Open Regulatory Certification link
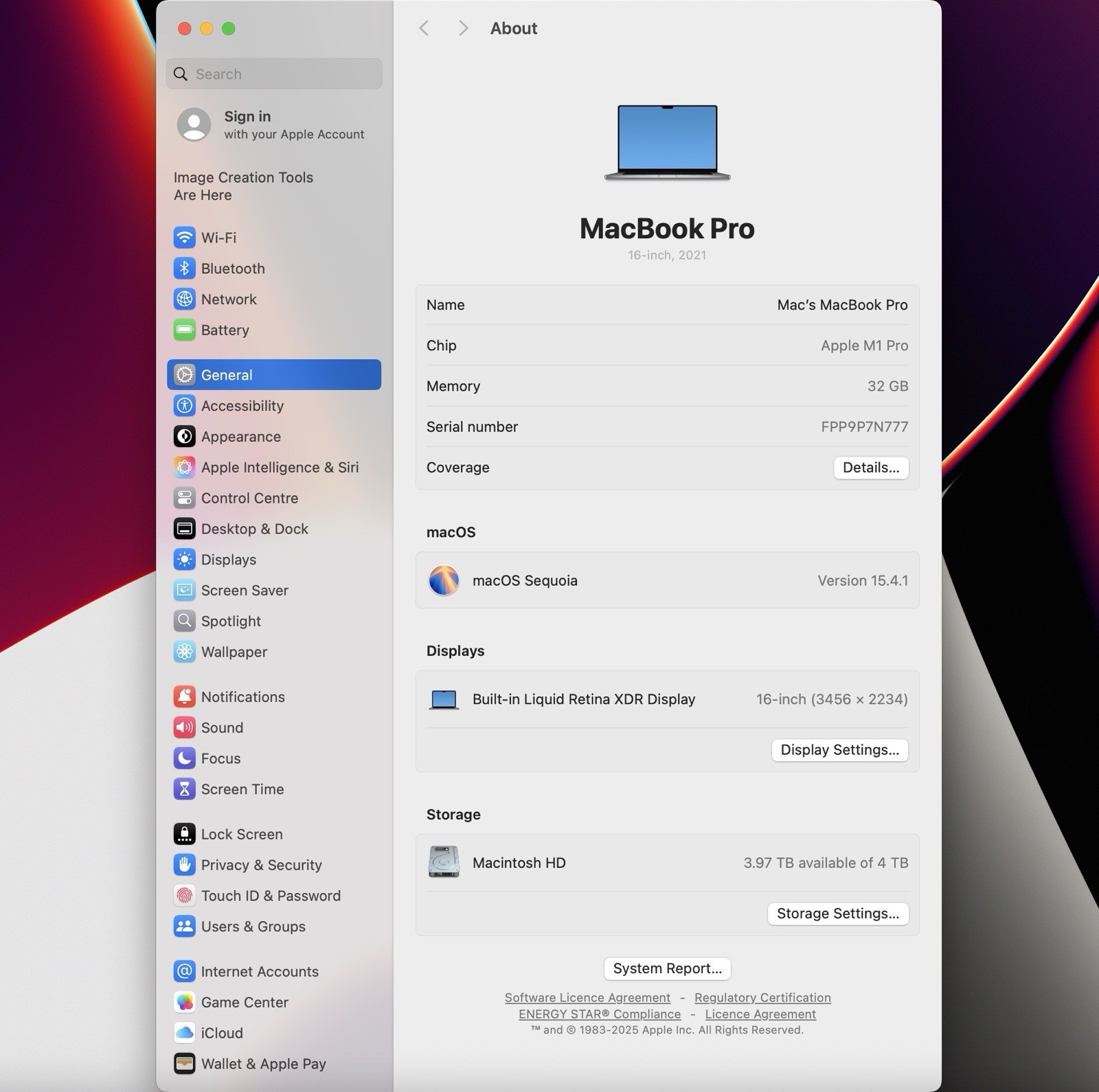The image size is (1099, 1092). (762, 998)
